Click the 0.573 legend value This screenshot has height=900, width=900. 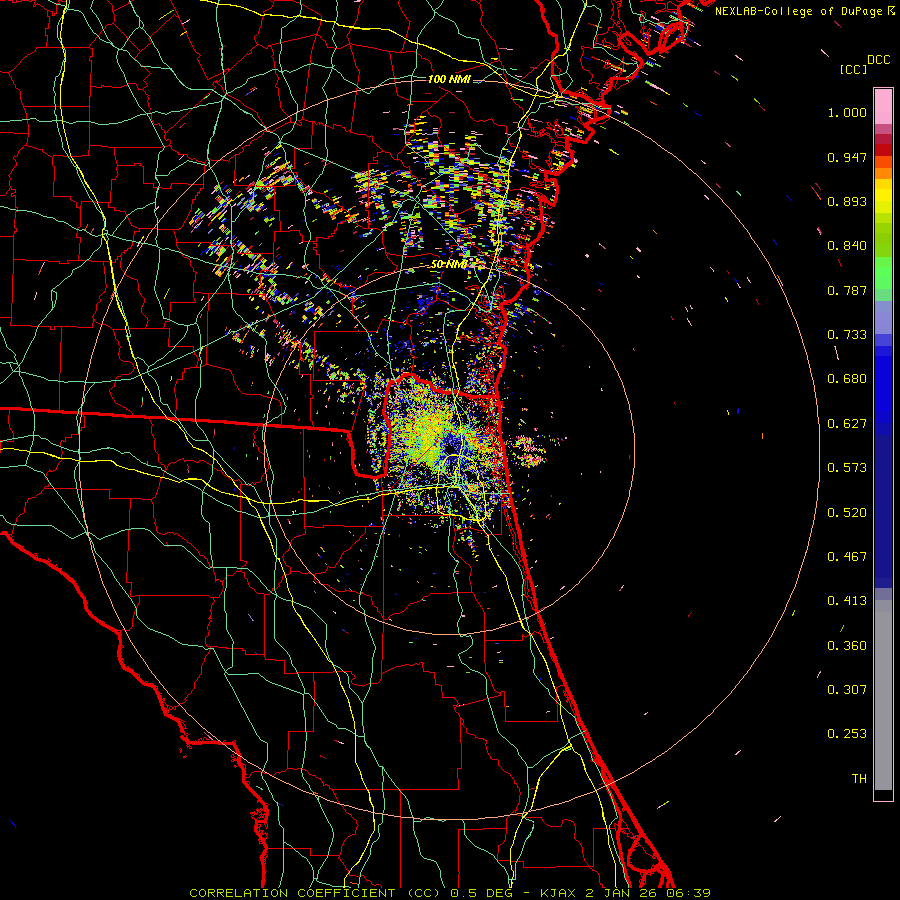[x=847, y=468]
